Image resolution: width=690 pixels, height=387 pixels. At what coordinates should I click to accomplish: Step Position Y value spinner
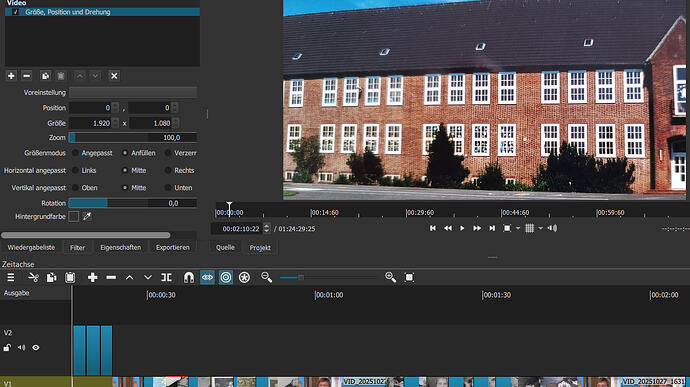175,108
